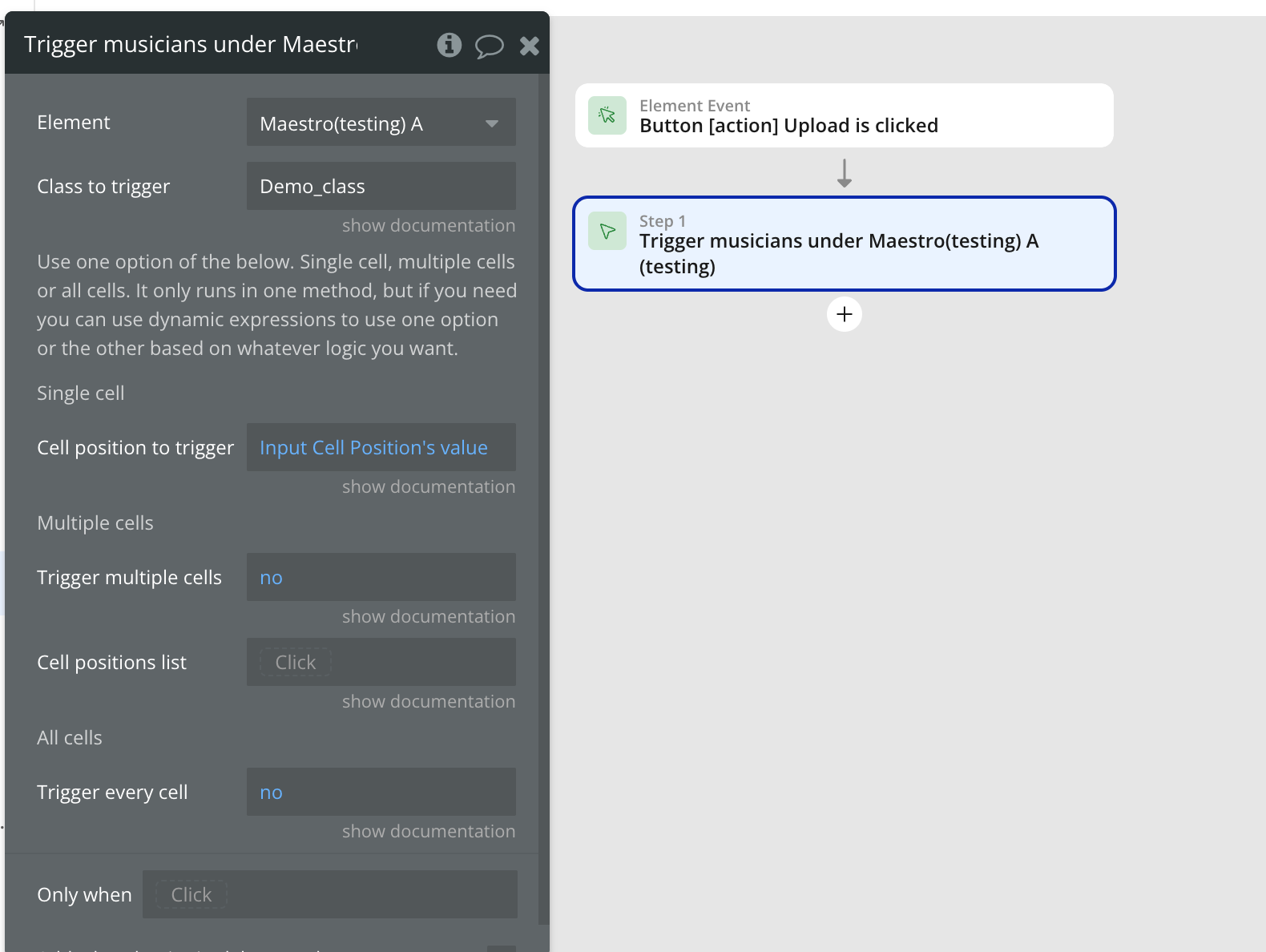Select the Step 1 Trigger musicians action

point(845,244)
